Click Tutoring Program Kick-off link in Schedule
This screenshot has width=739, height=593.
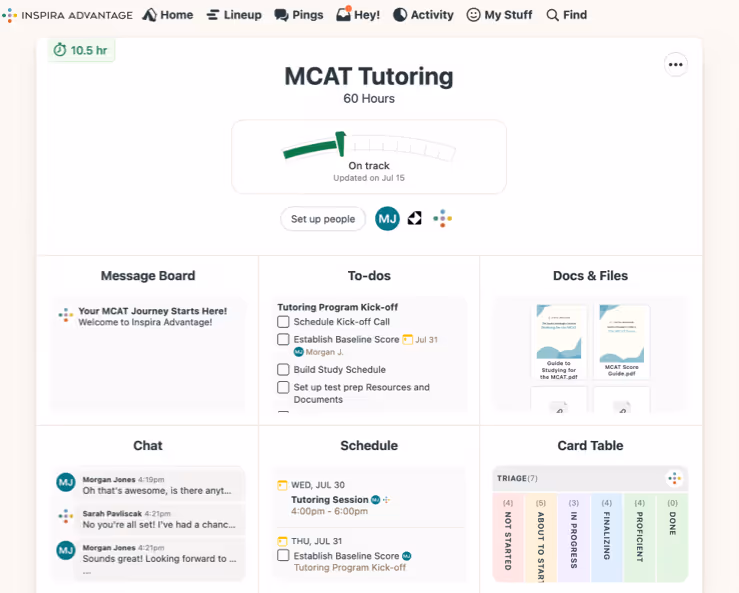(x=350, y=568)
